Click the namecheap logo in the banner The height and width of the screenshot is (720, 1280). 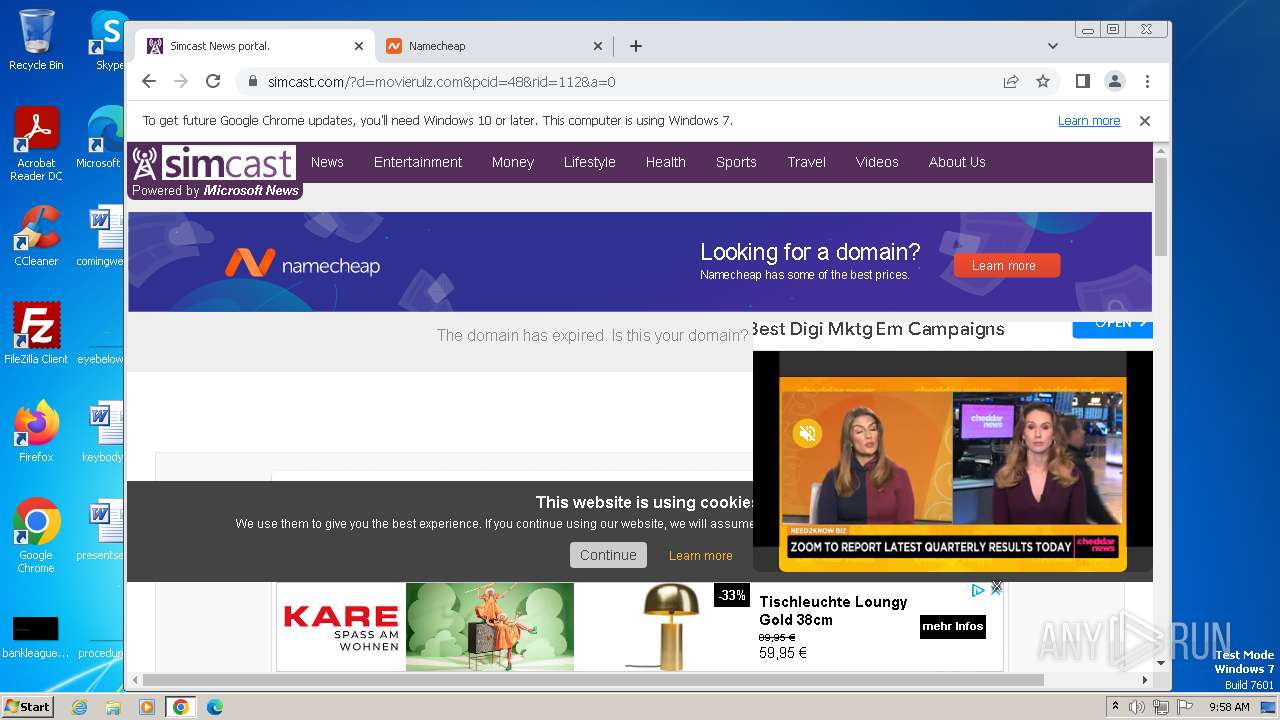302,264
